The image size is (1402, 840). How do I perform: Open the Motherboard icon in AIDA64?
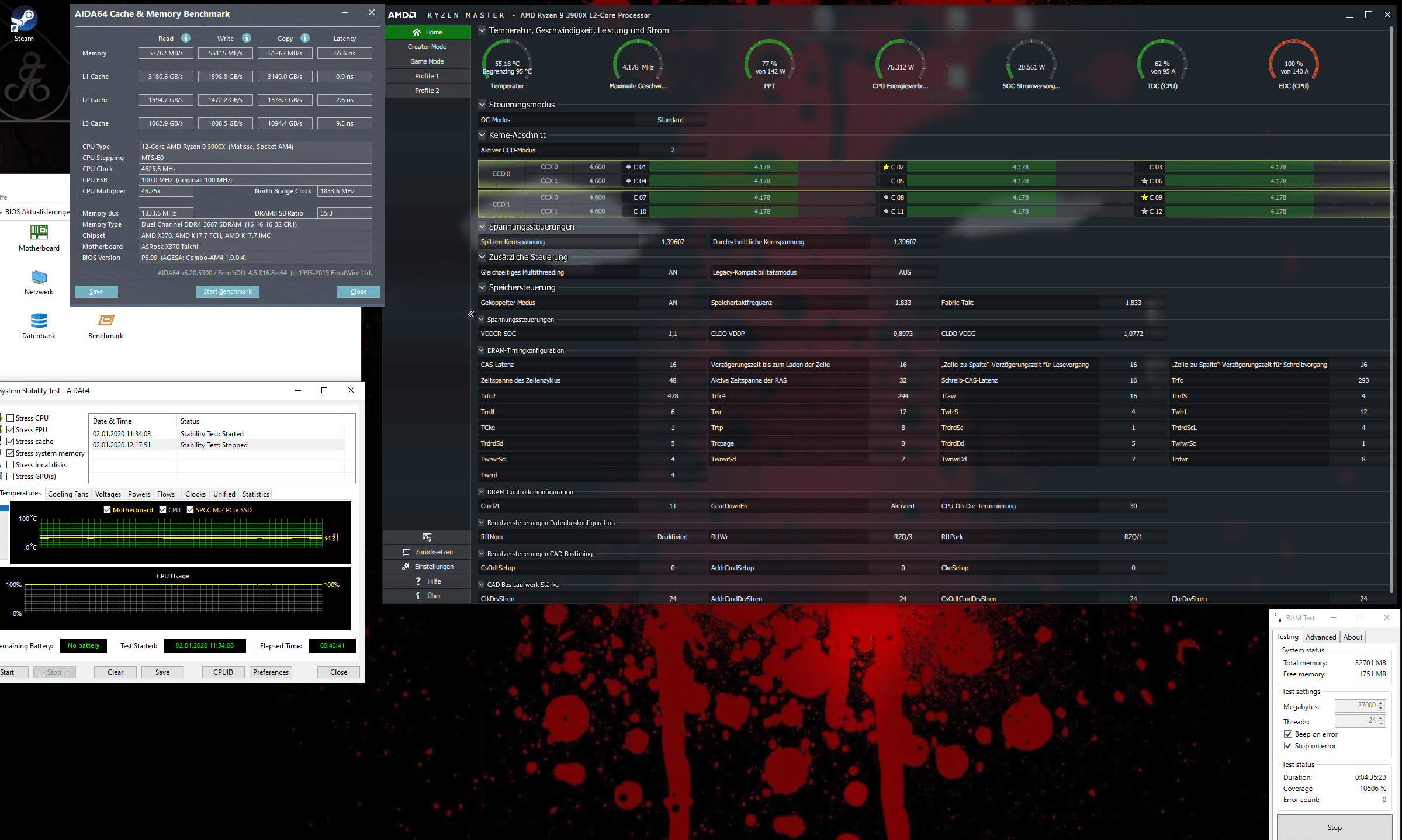pyautogui.click(x=39, y=238)
